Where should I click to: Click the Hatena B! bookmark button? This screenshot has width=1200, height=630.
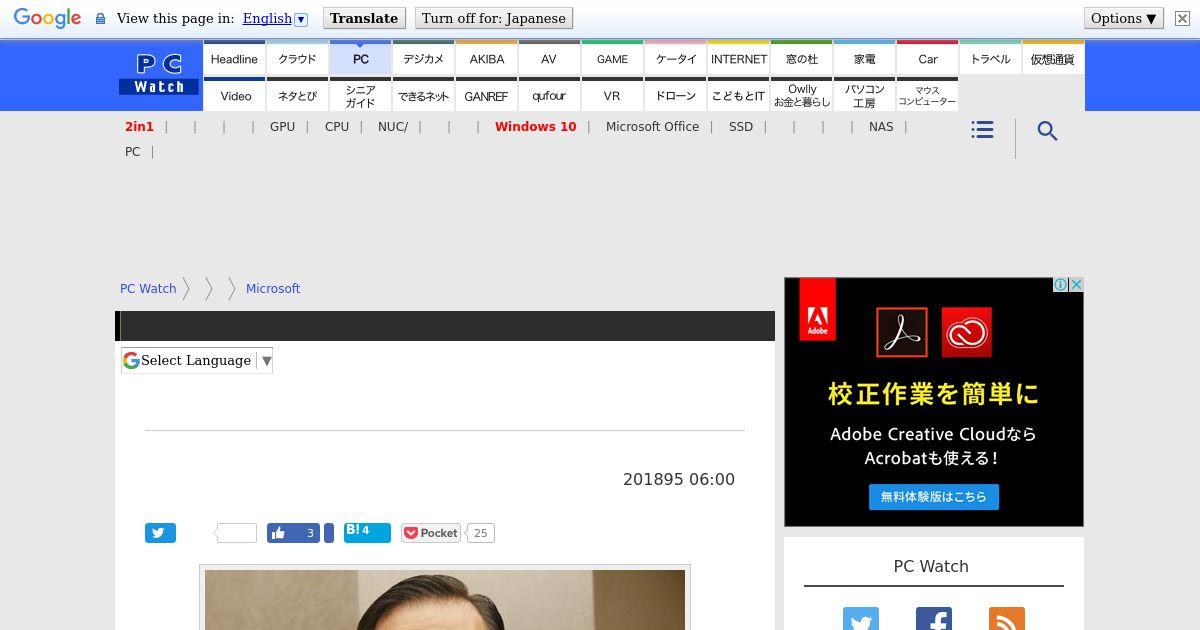tap(367, 532)
